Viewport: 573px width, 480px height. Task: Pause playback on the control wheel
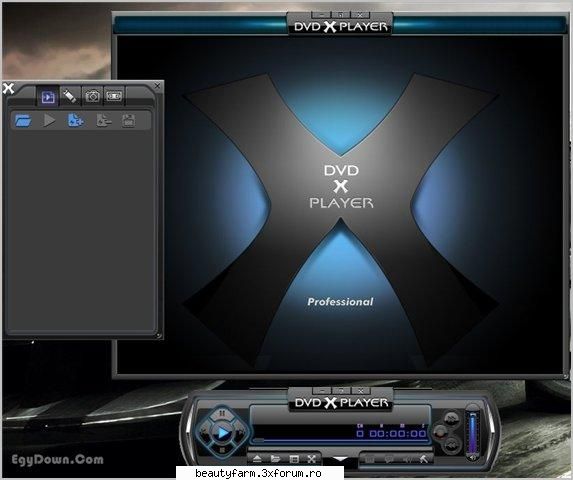222,414
